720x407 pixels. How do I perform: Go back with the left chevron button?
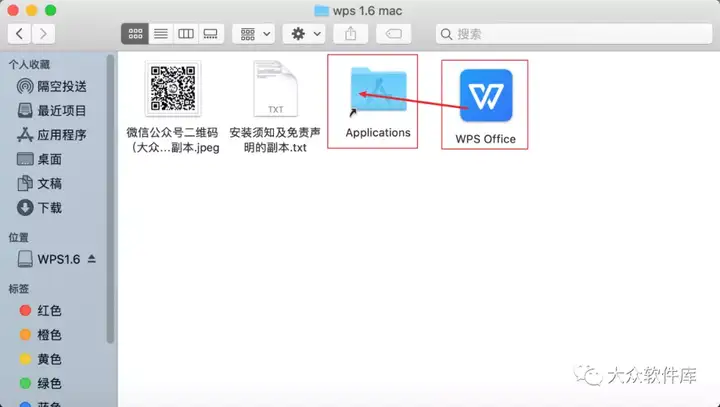click(x=19, y=34)
